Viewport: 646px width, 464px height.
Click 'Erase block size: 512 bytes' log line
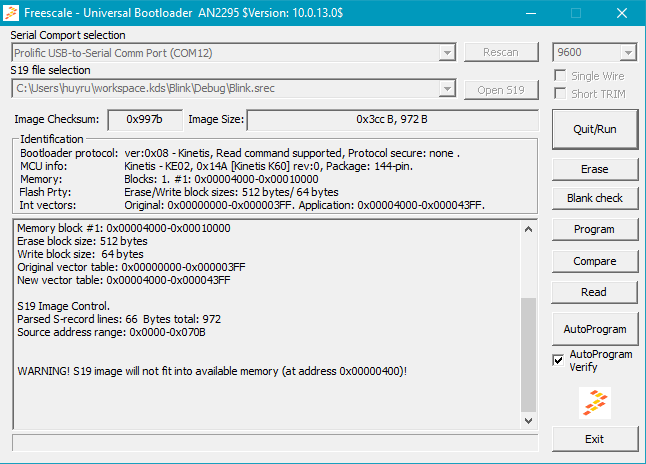tap(82, 241)
